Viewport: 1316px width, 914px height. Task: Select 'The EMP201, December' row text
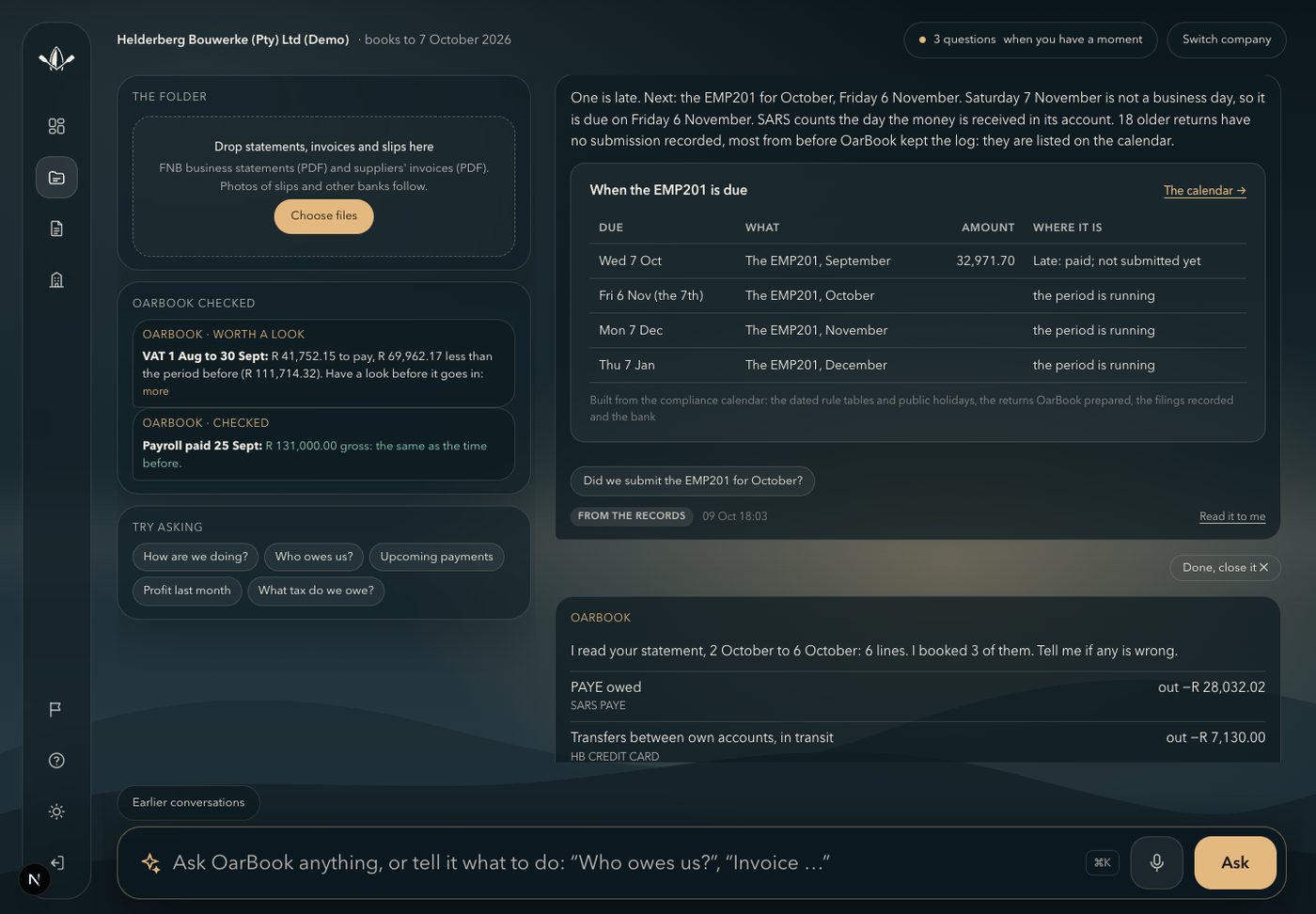(816, 366)
